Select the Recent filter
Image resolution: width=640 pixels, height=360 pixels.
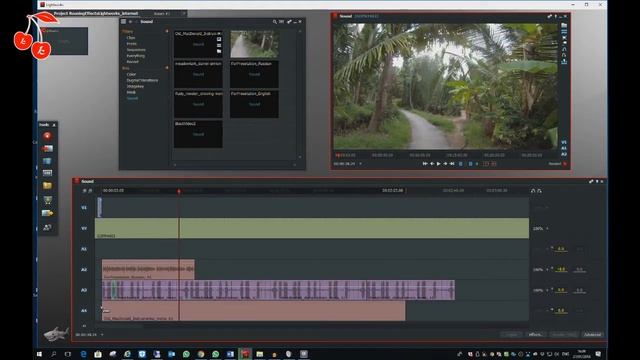tap(133, 62)
